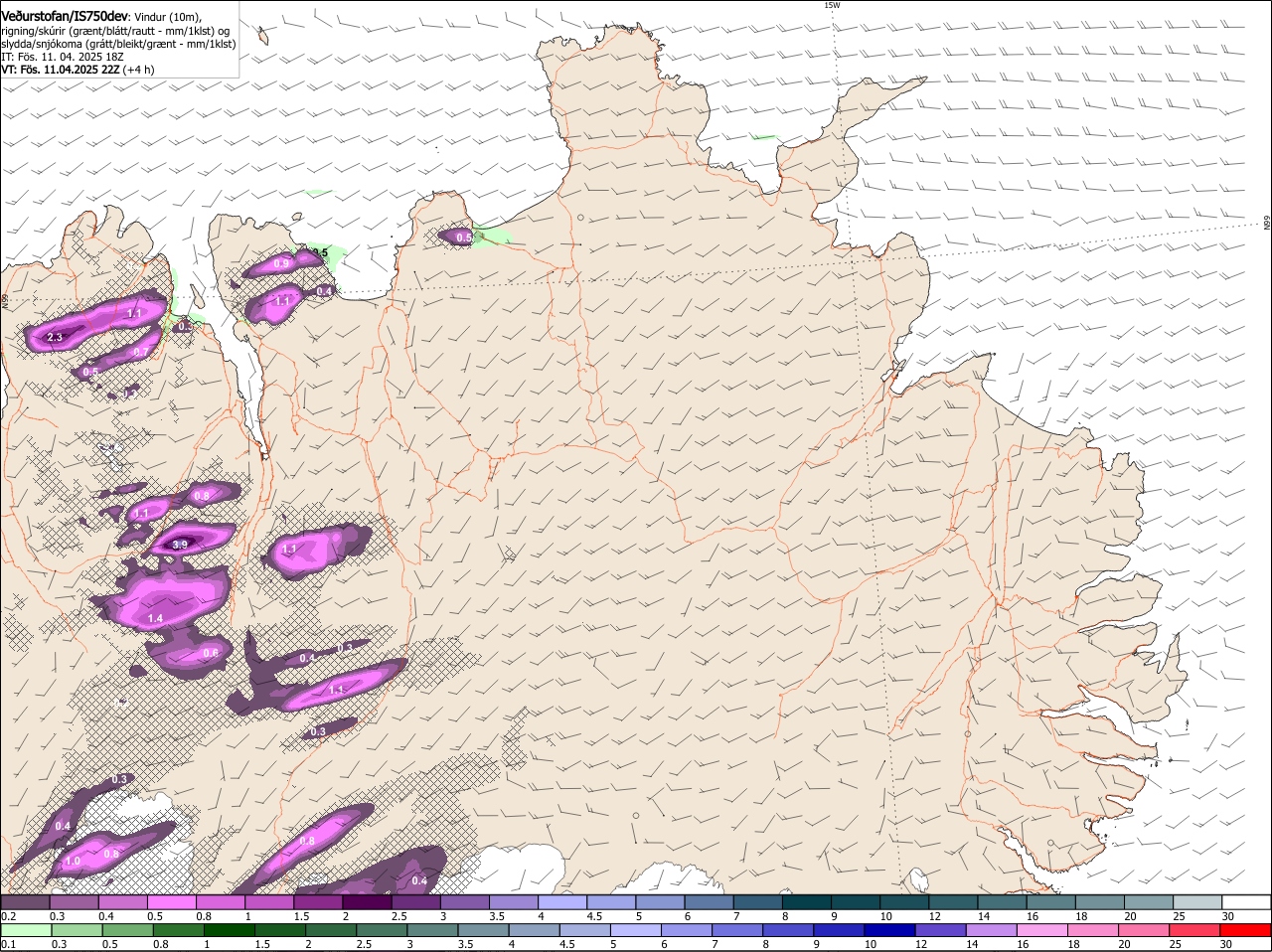Click the 0.9 snowfall value on the map
1272x952 pixels.
tap(281, 263)
